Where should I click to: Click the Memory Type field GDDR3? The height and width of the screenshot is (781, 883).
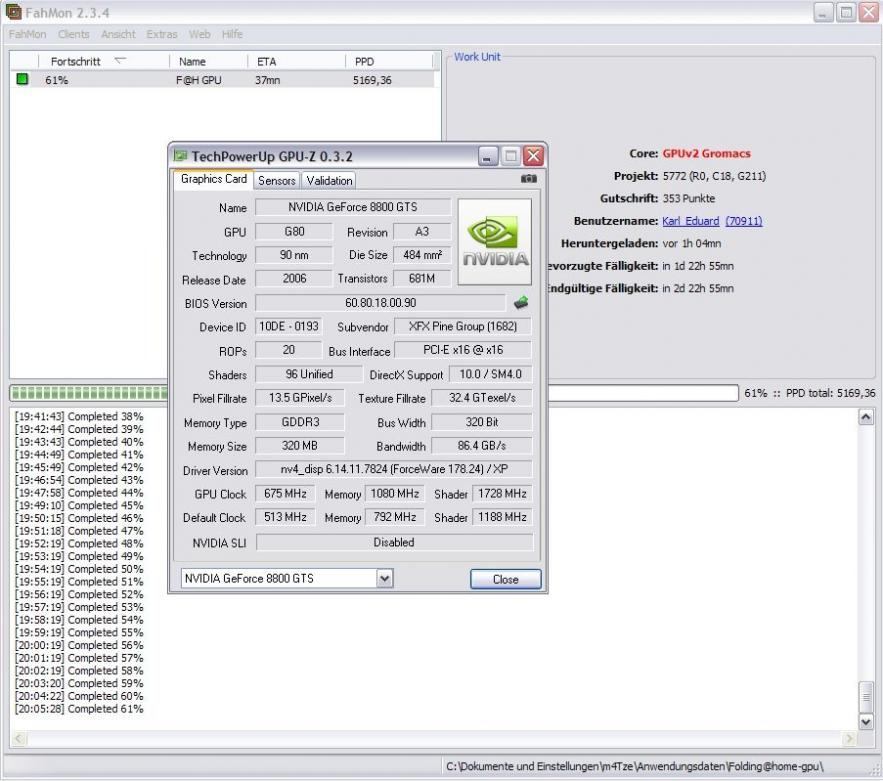(x=300, y=422)
